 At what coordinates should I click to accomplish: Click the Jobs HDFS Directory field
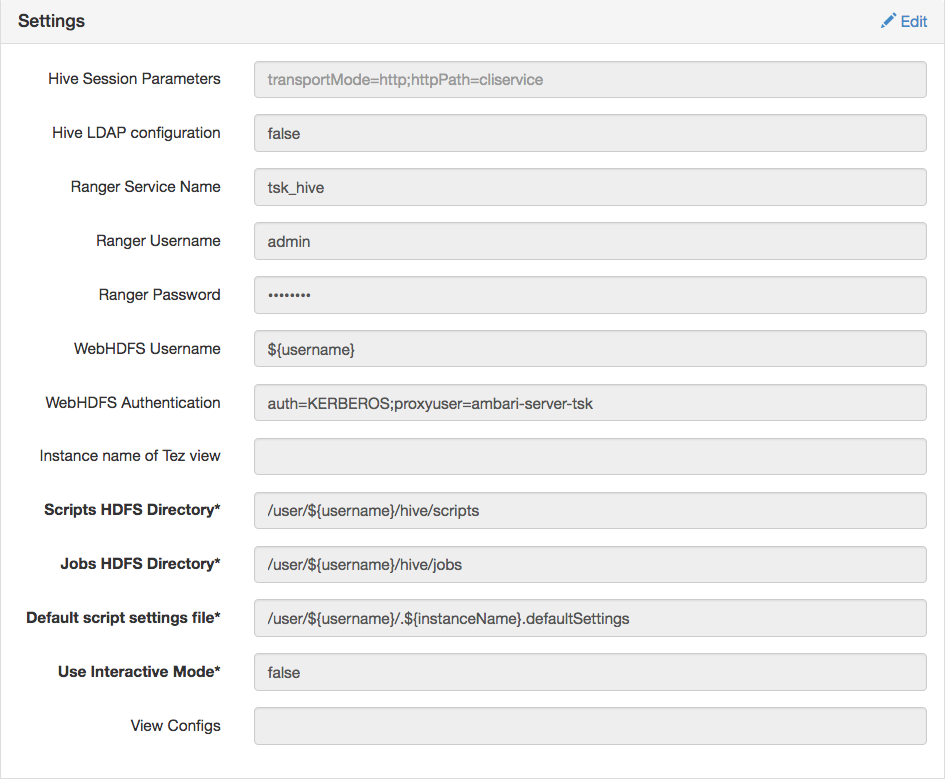coord(590,563)
